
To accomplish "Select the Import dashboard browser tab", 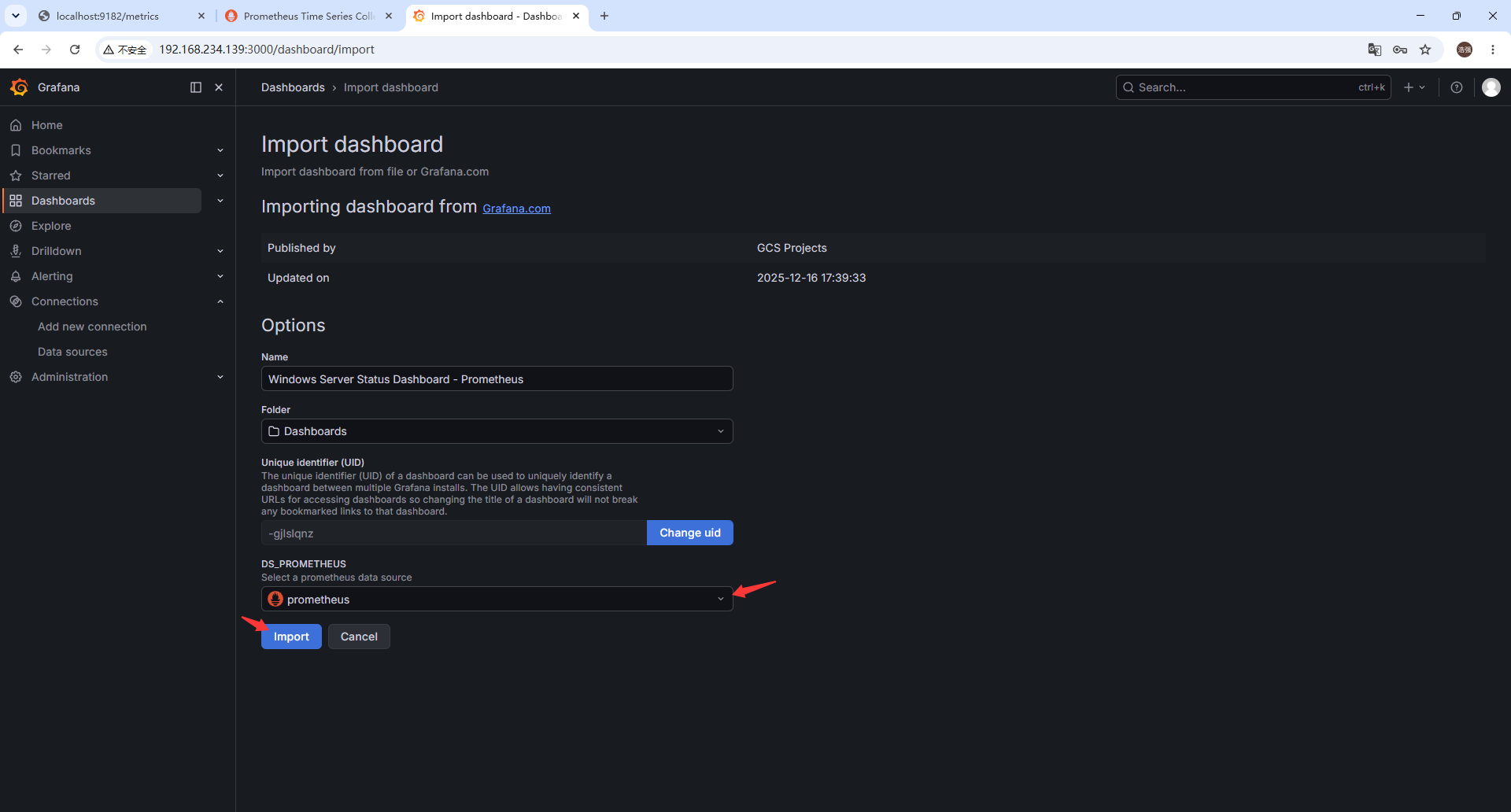I will 496,16.
